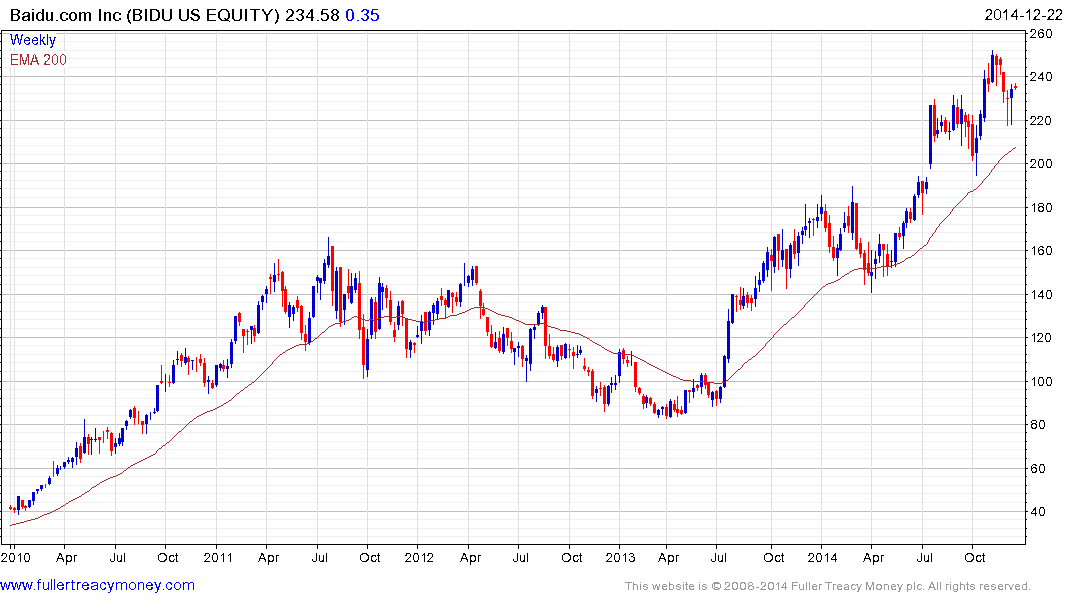The image size is (1075, 600).
Task: Click the final weekly candle near 235
Action: click(x=1015, y=86)
